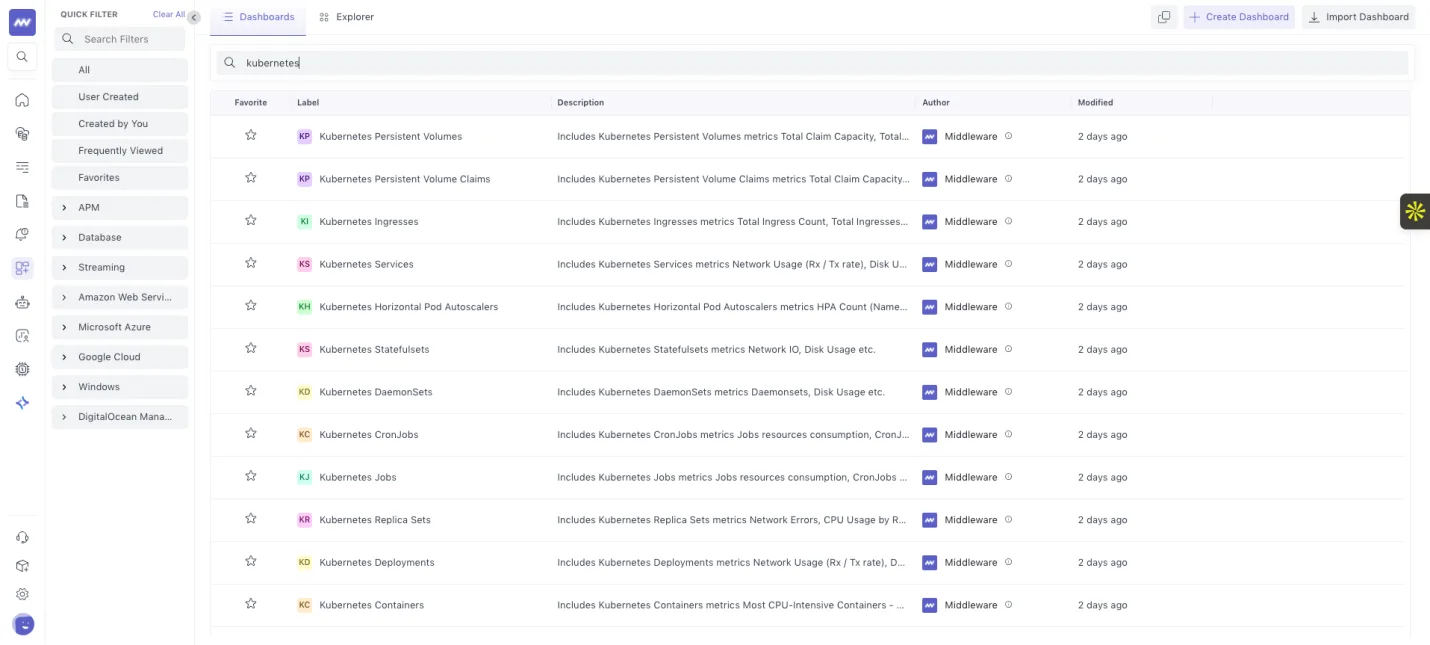
Task: Click the Import Dashboard button
Action: (1358, 17)
